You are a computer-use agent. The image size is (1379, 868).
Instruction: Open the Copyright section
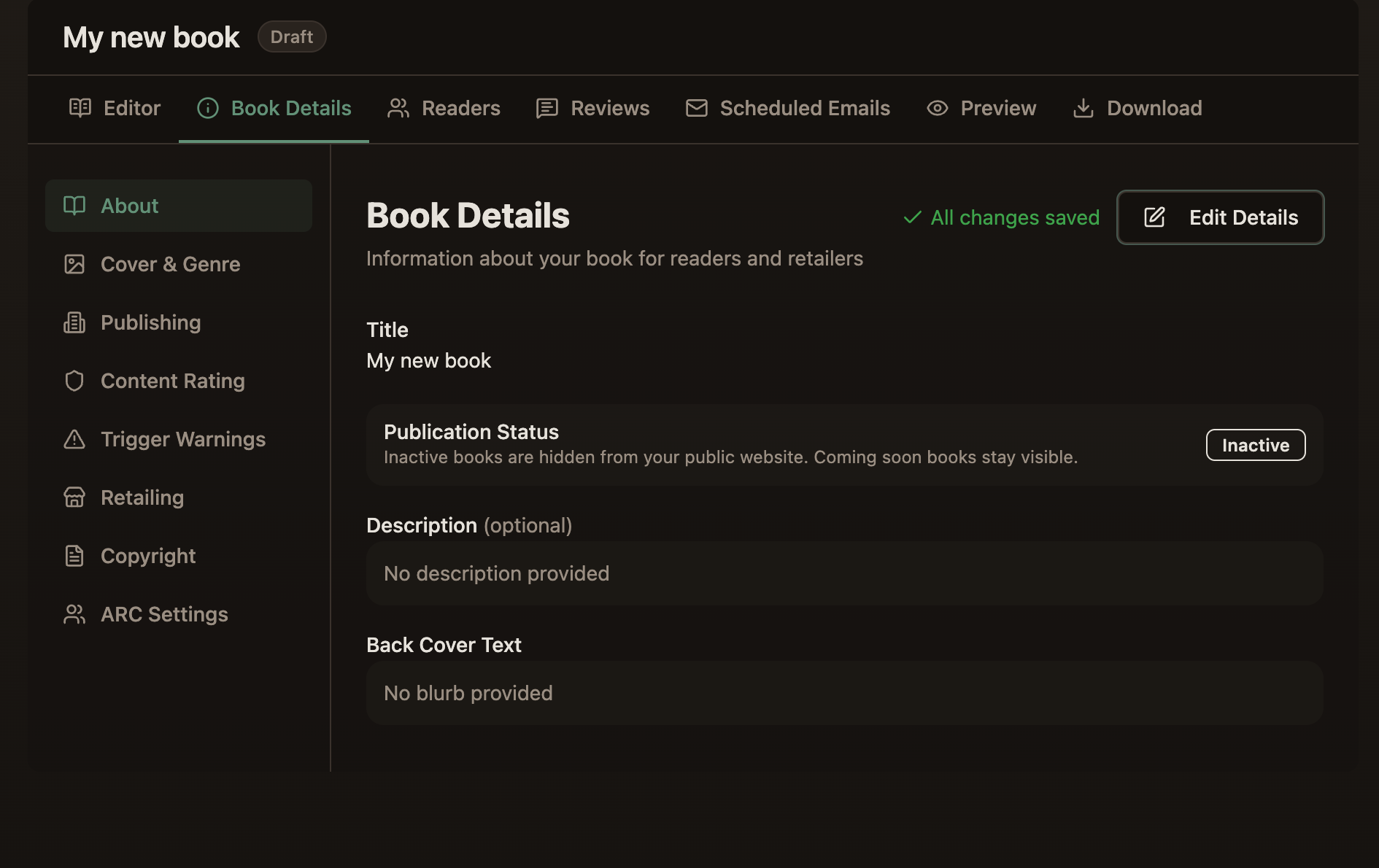[x=179, y=556]
